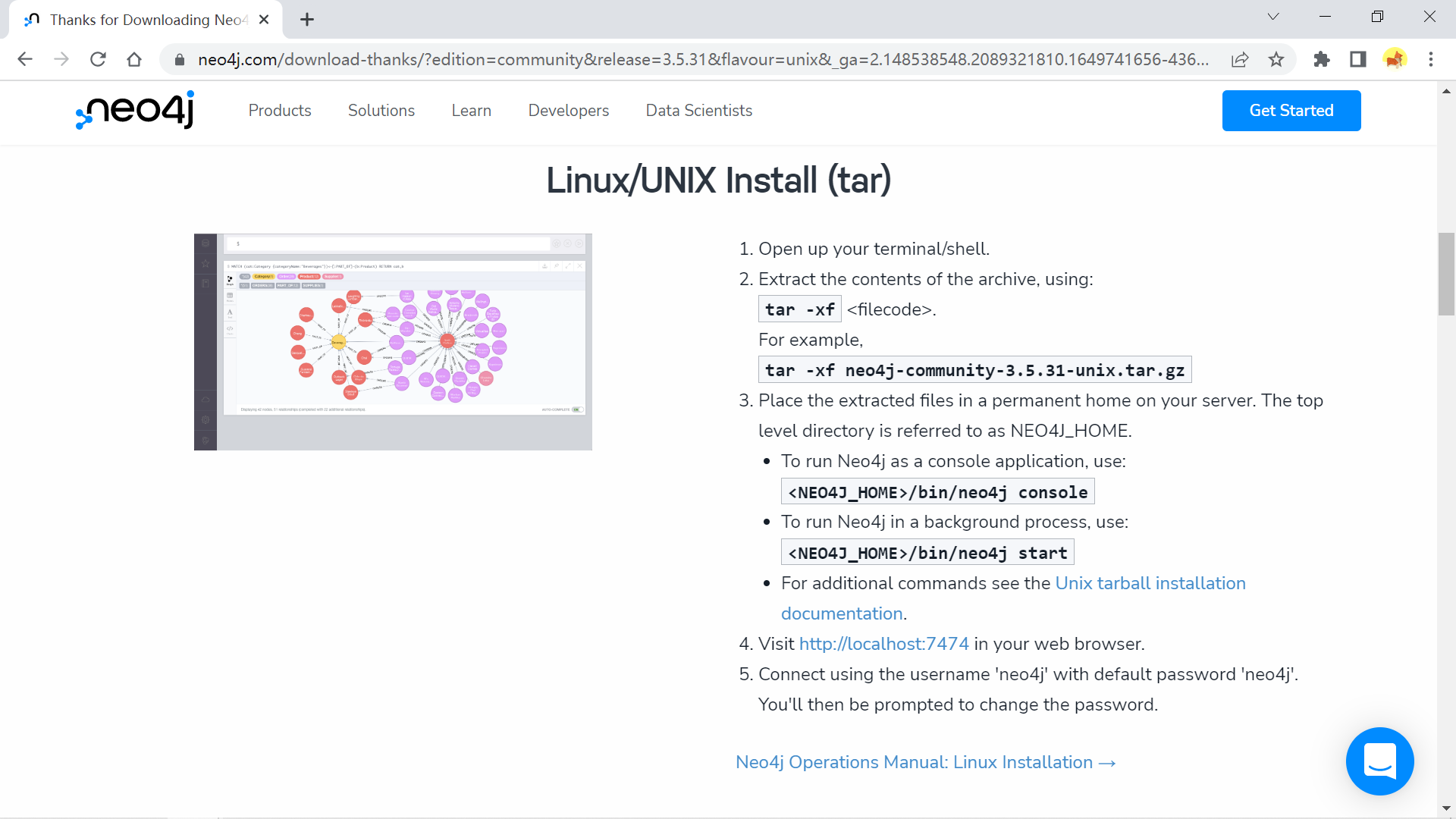
Task: Open the Extensions puzzle icon
Action: [1321, 59]
